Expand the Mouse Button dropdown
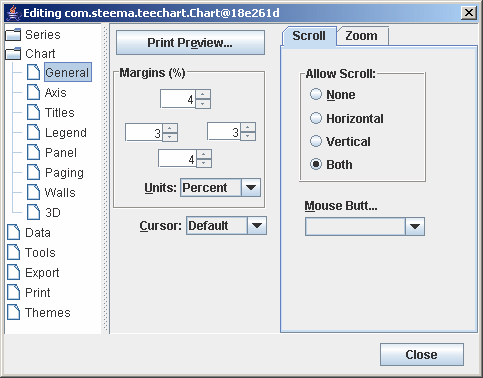 415,227
